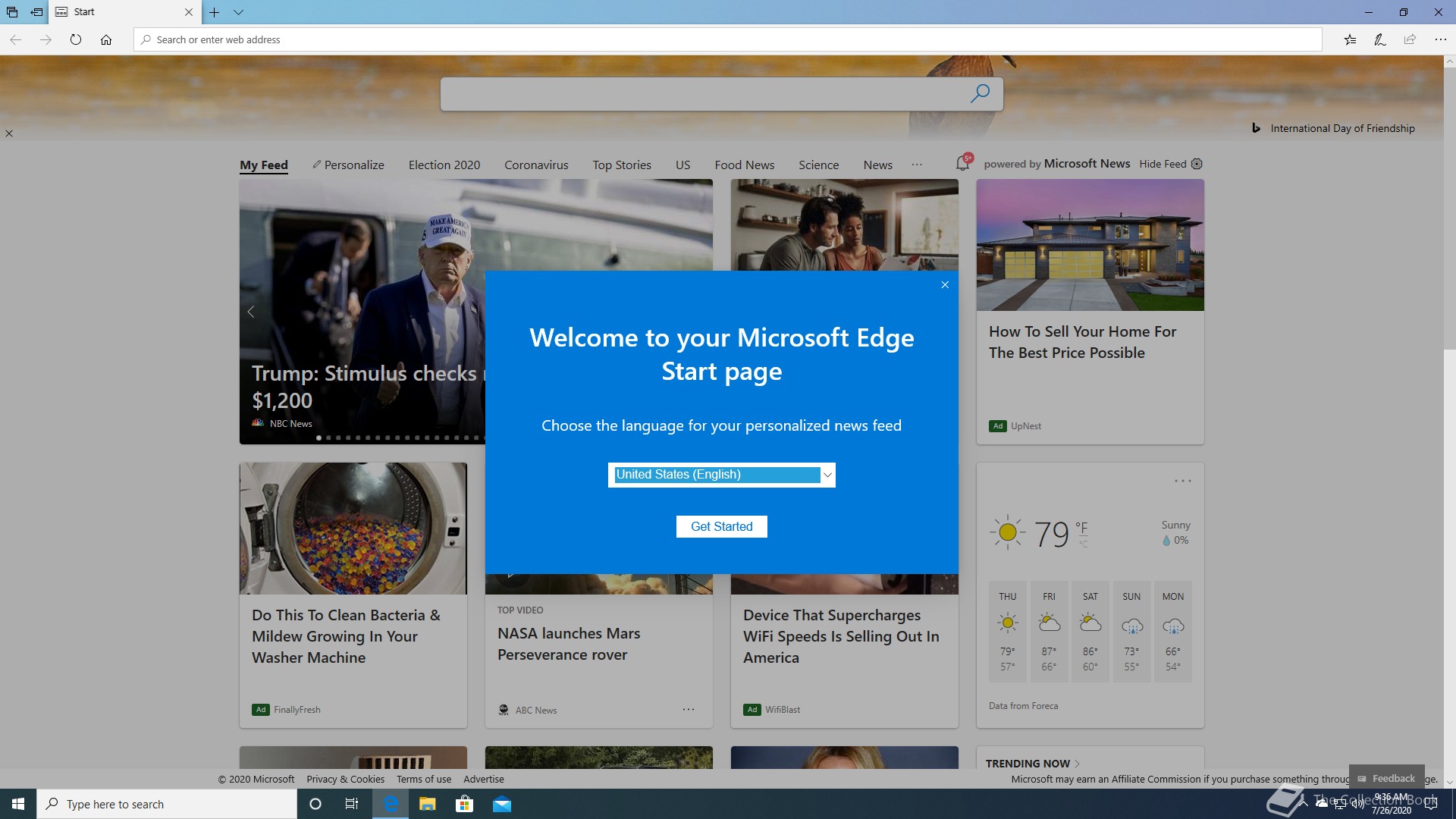Viewport: 1456px width, 819px height.
Task: Click the set these tabs aside icon
Action: (x=36, y=12)
